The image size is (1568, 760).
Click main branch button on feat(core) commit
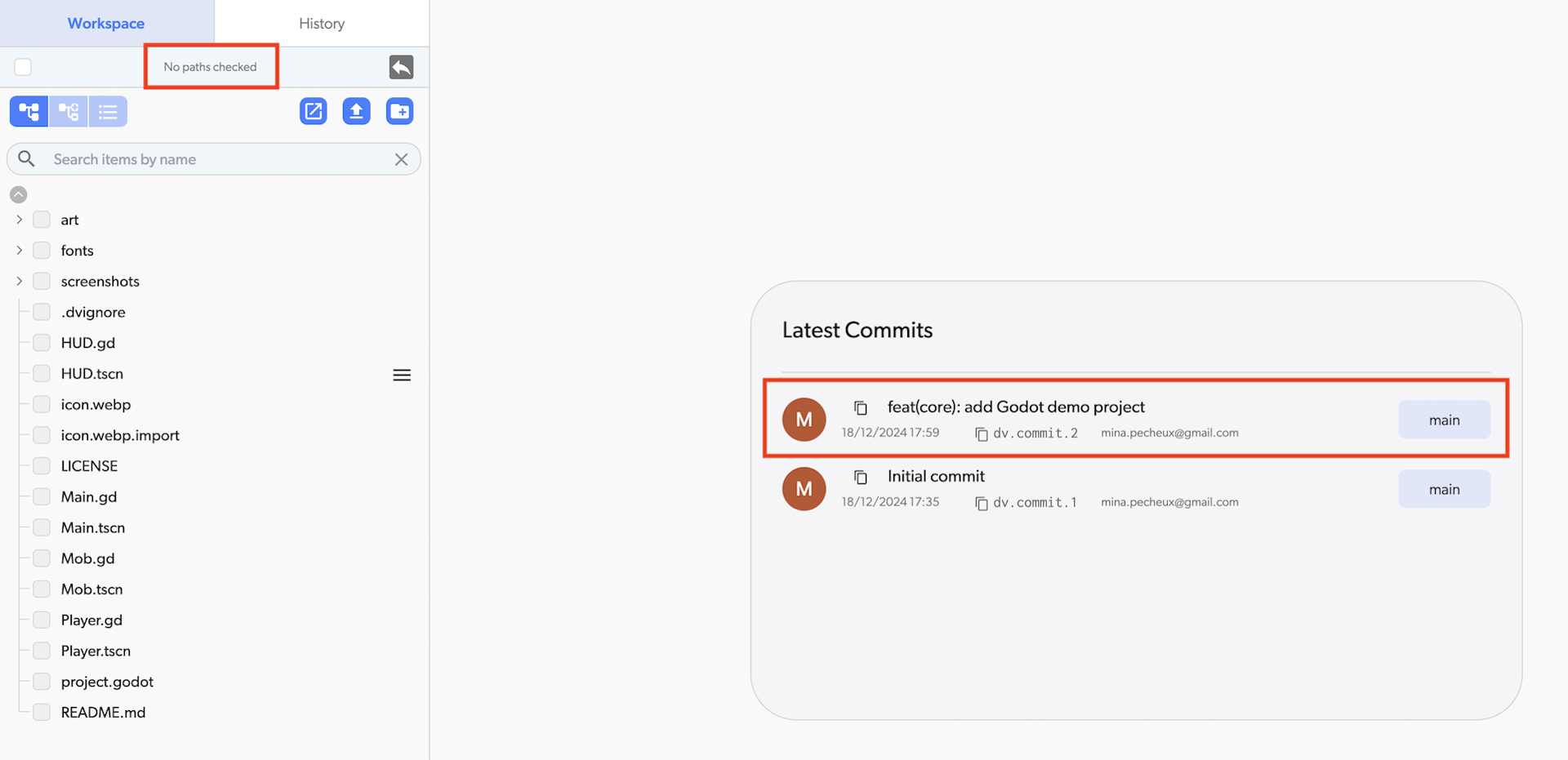tap(1444, 420)
